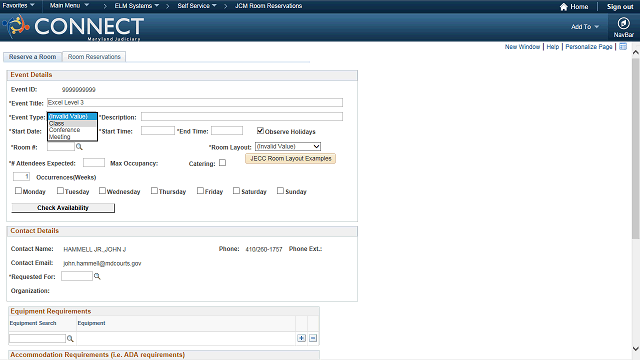Click Check Availability button
The image size is (640, 360).
(63, 208)
